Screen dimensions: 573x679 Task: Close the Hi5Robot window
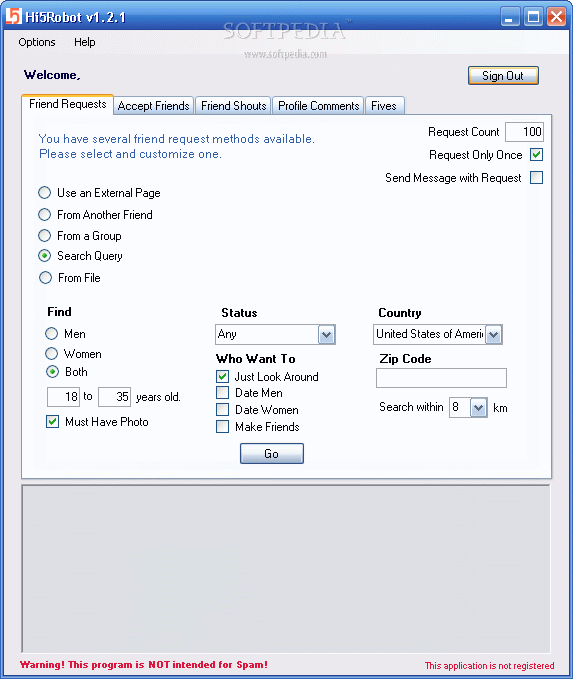(556, 17)
